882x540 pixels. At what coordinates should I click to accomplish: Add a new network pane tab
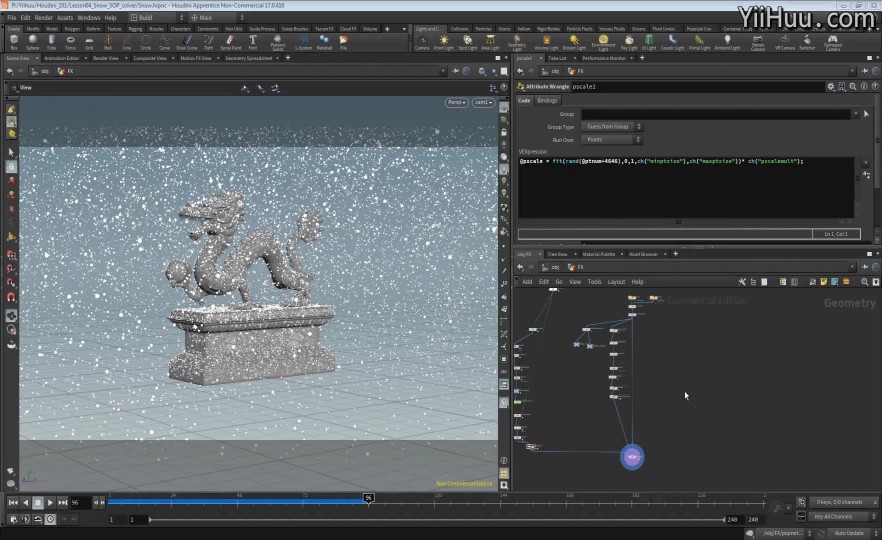(x=676, y=254)
